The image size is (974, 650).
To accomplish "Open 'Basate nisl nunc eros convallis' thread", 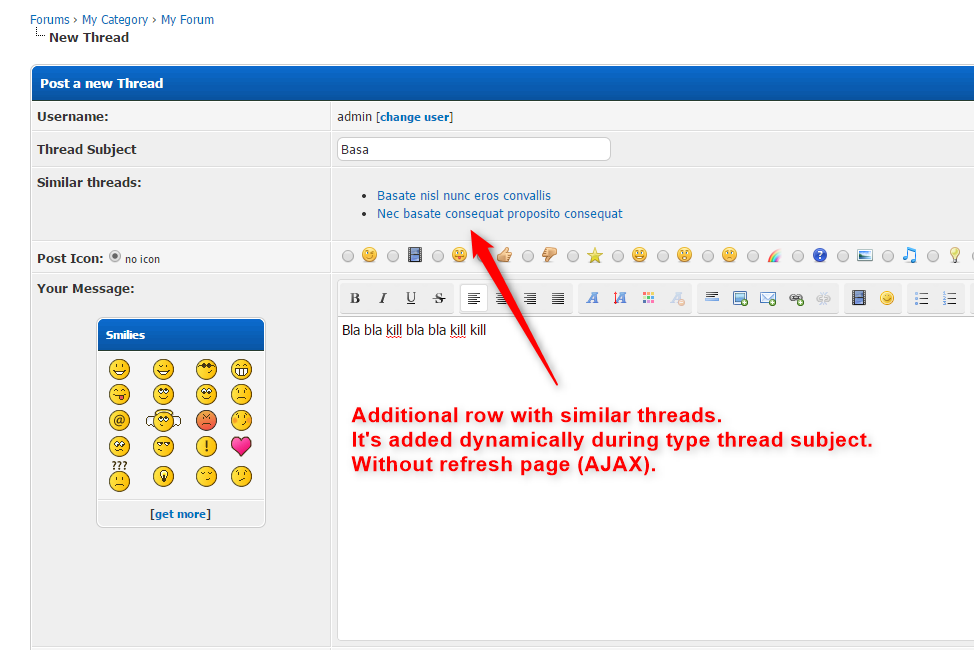I will (x=463, y=196).
